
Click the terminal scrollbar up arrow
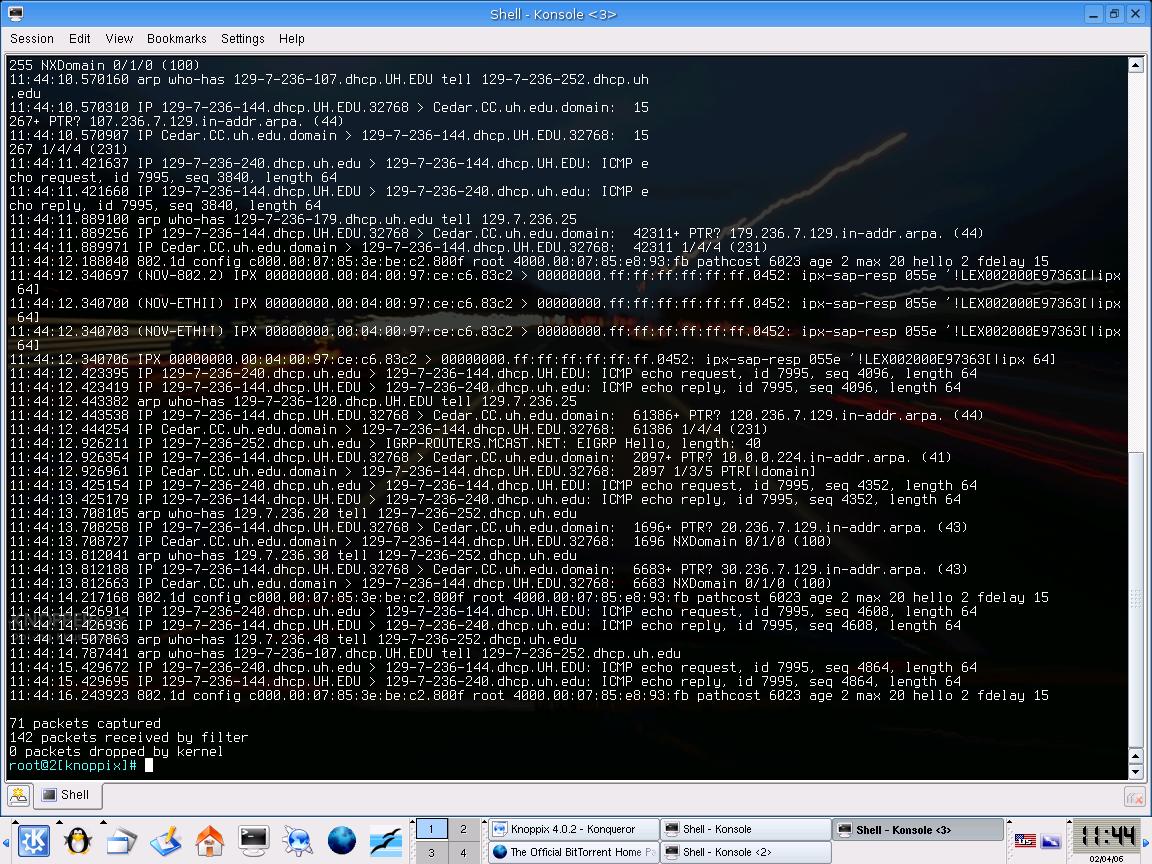(1136, 65)
